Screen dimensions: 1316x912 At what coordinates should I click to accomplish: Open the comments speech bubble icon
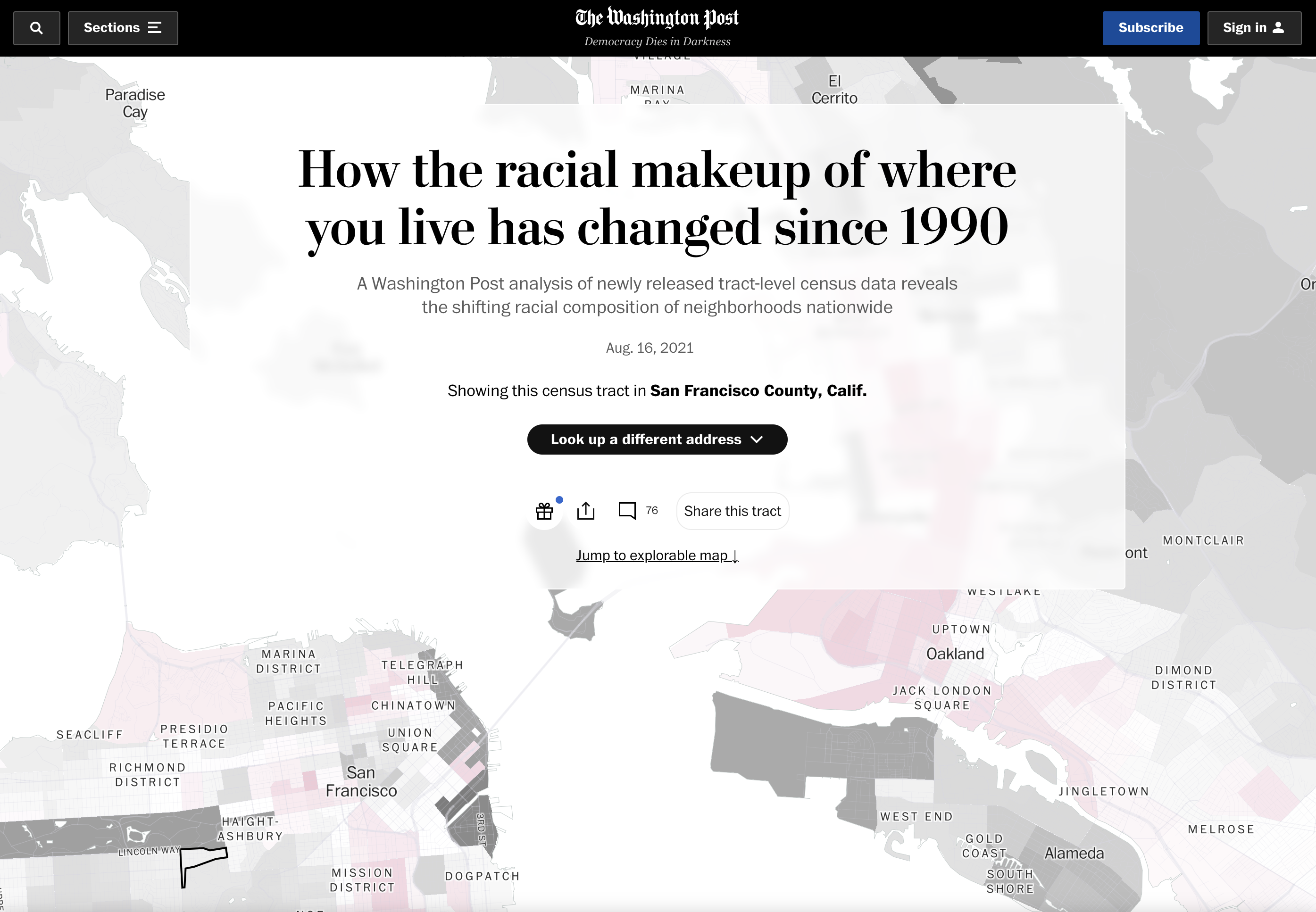pos(627,511)
